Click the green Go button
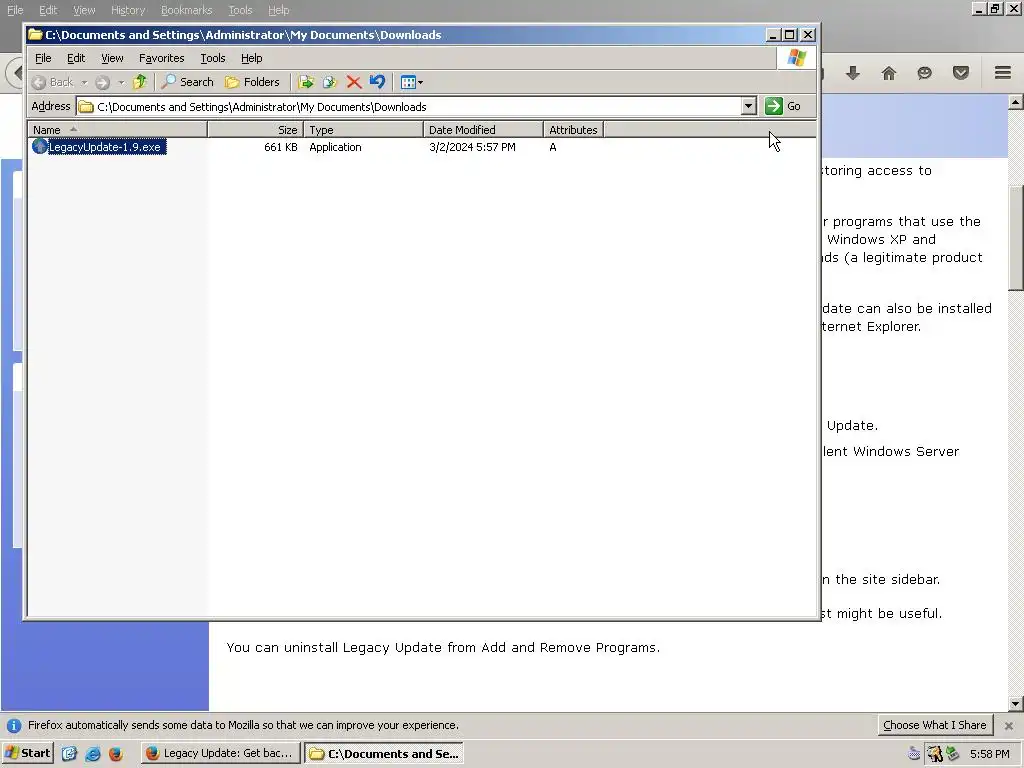This screenshot has height=768, width=1024. (x=783, y=106)
